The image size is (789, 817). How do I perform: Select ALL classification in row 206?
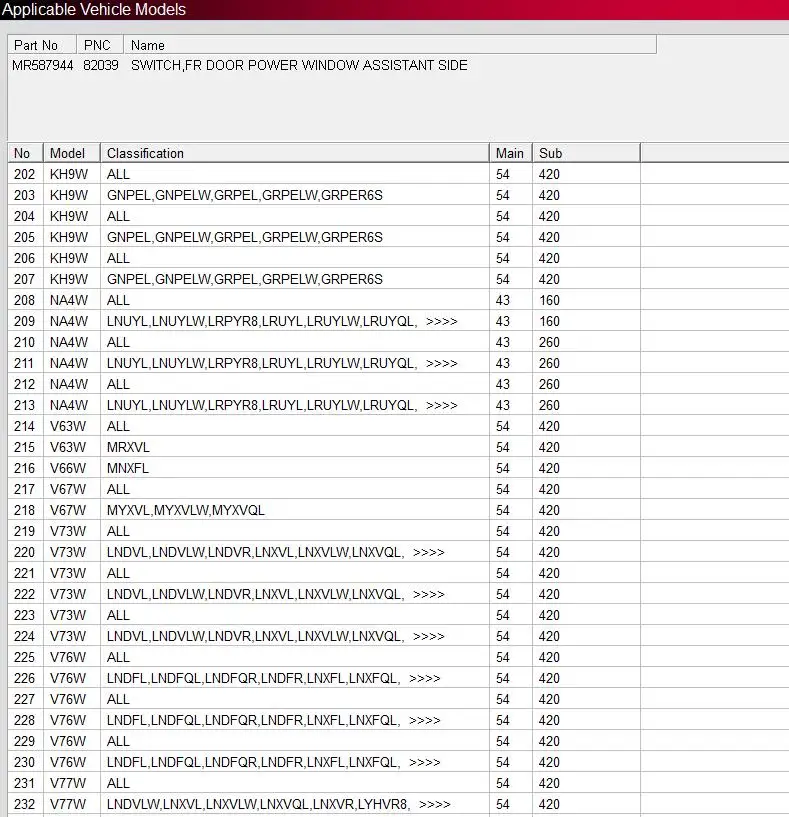(118, 258)
